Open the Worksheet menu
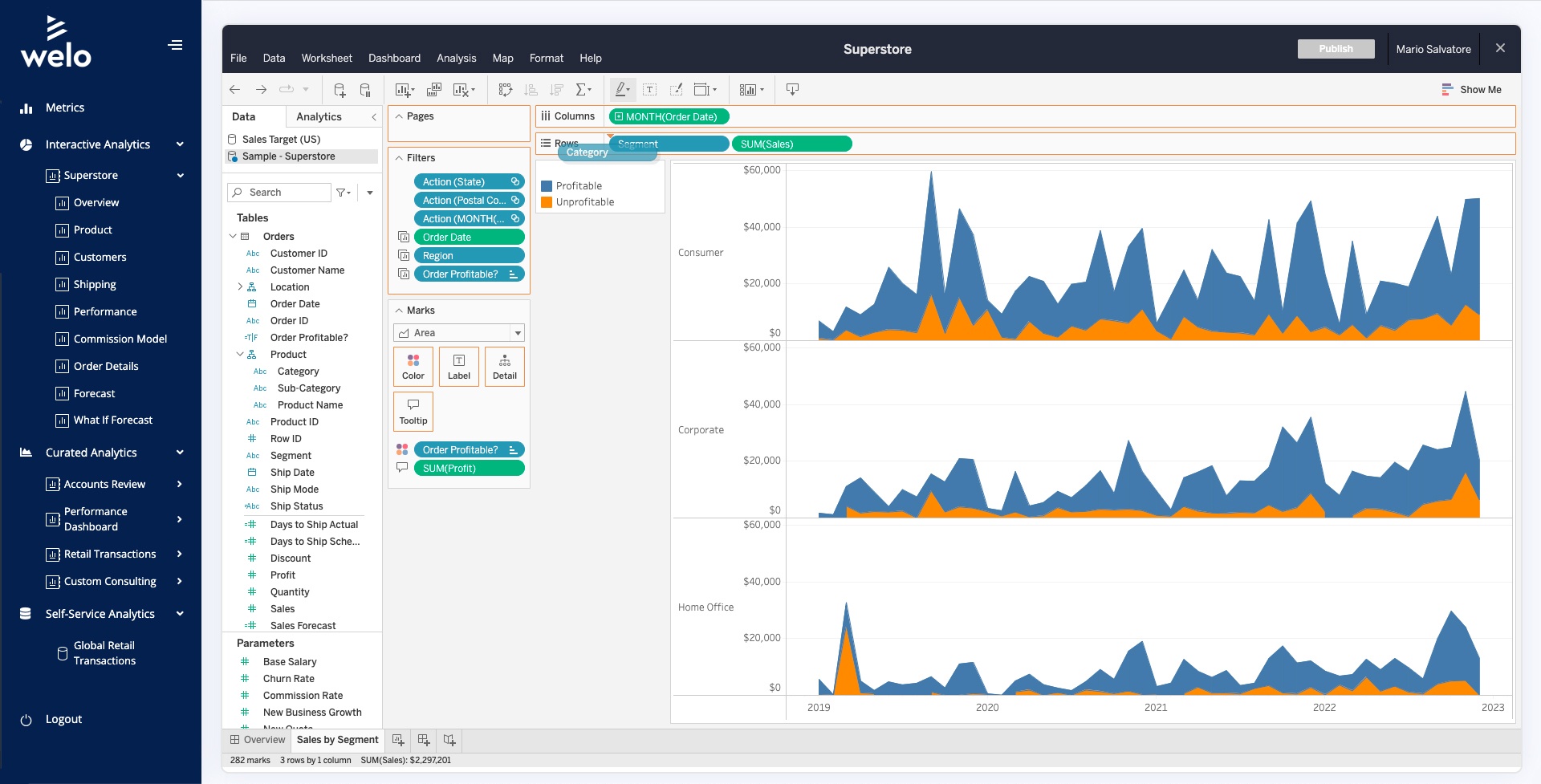Screen dimensions: 1541x784 pyautogui.click(x=327, y=58)
